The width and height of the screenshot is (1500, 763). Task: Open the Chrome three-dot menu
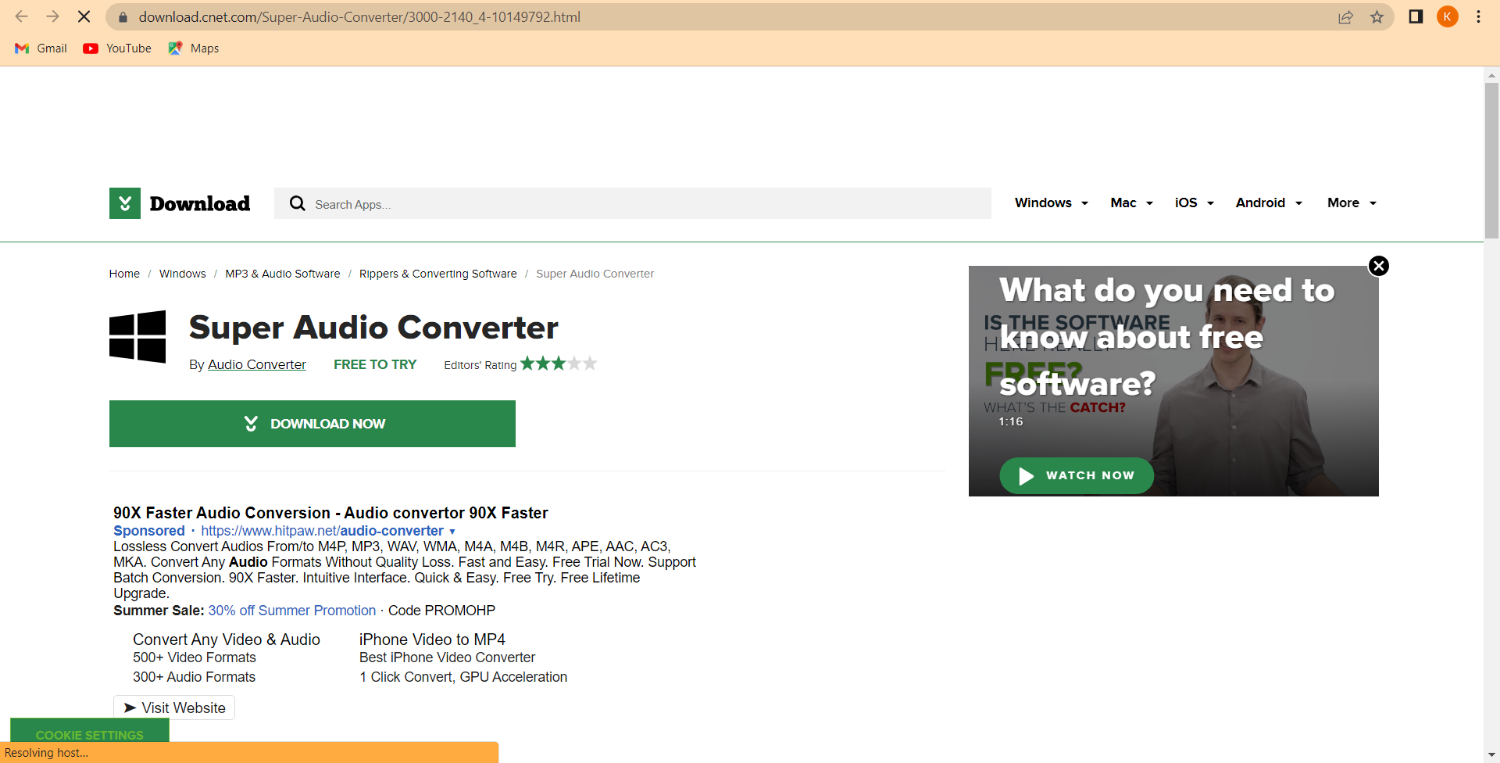(x=1479, y=17)
